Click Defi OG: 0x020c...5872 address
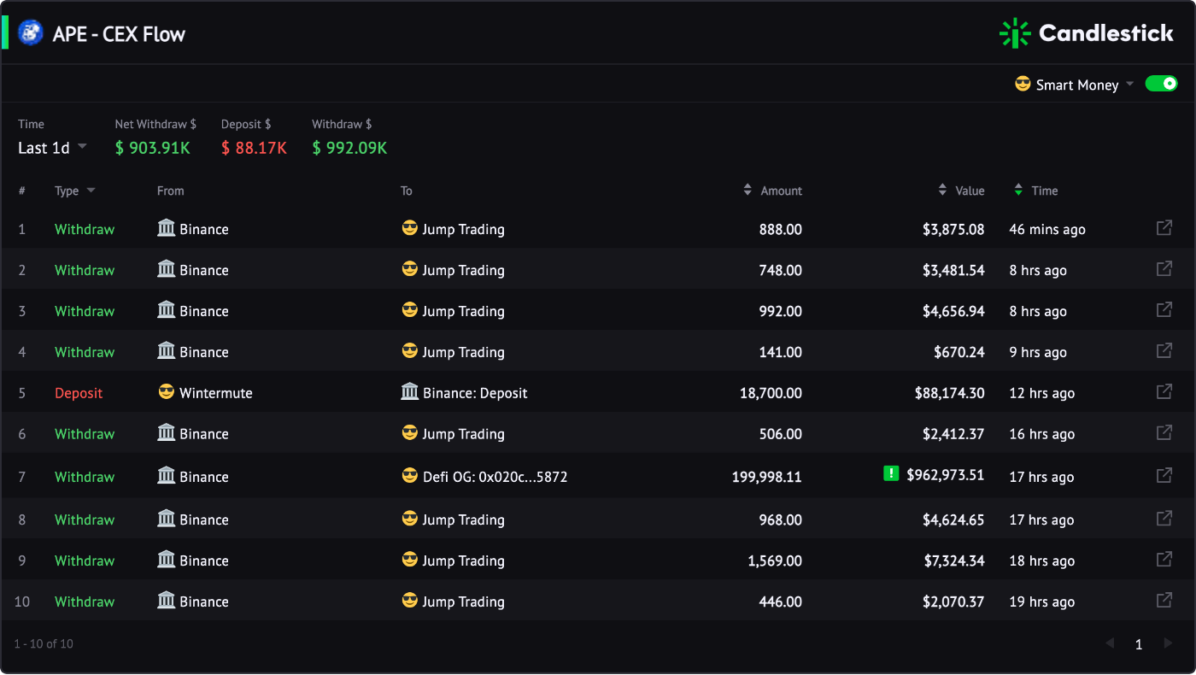Screen dimensions: 1196x675 tap(495, 477)
